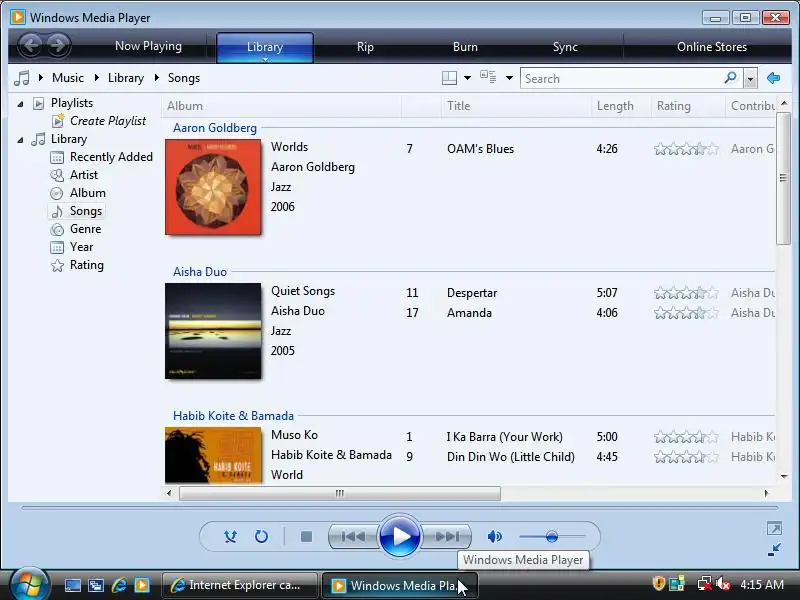The image size is (800, 600).
Task: Select Rating in the library tree
Action: point(87,265)
